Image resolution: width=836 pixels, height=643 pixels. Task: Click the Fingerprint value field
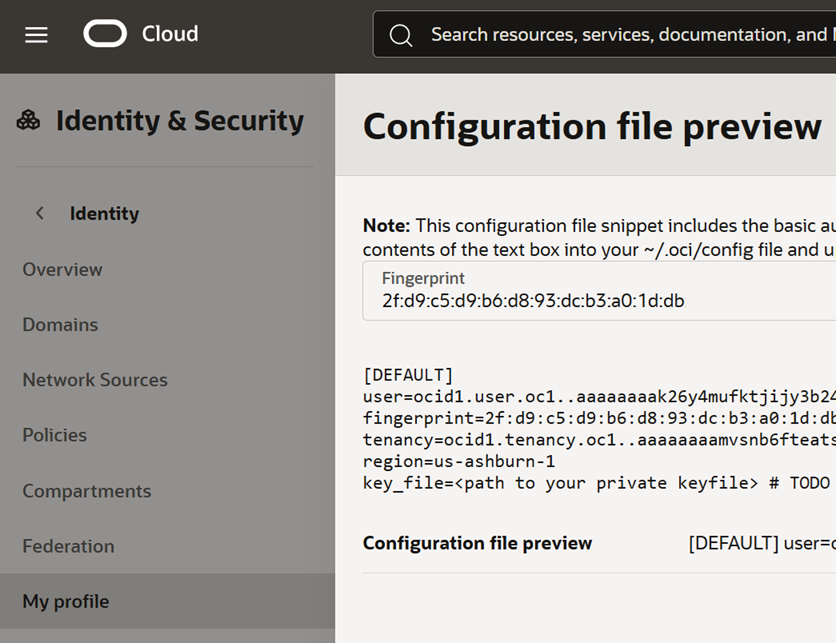[533, 301]
